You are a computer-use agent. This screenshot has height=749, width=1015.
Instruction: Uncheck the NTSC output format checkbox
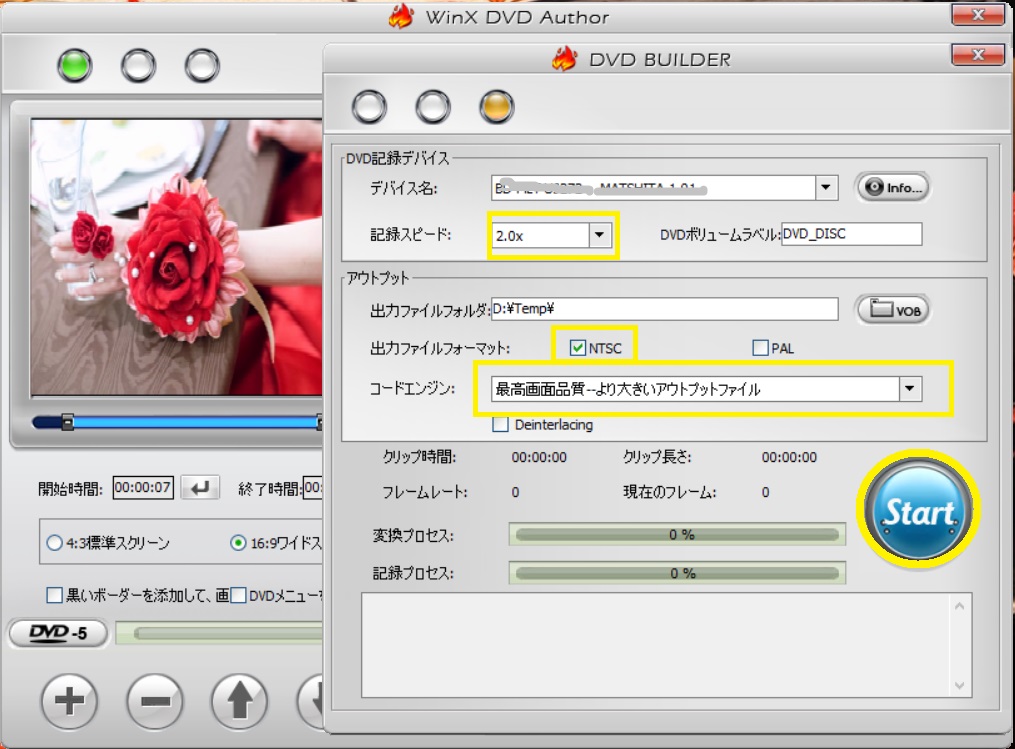(x=577, y=348)
